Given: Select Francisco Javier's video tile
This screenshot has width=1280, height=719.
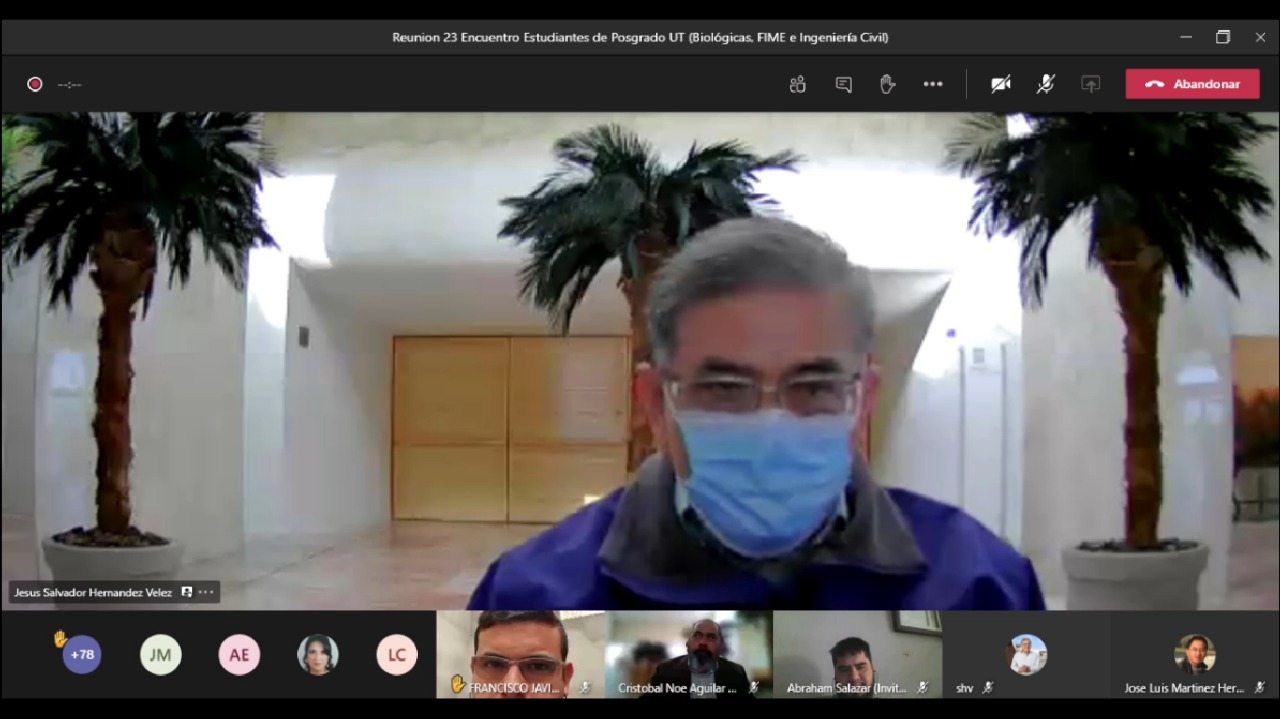Looking at the screenshot, I should coord(520,653).
